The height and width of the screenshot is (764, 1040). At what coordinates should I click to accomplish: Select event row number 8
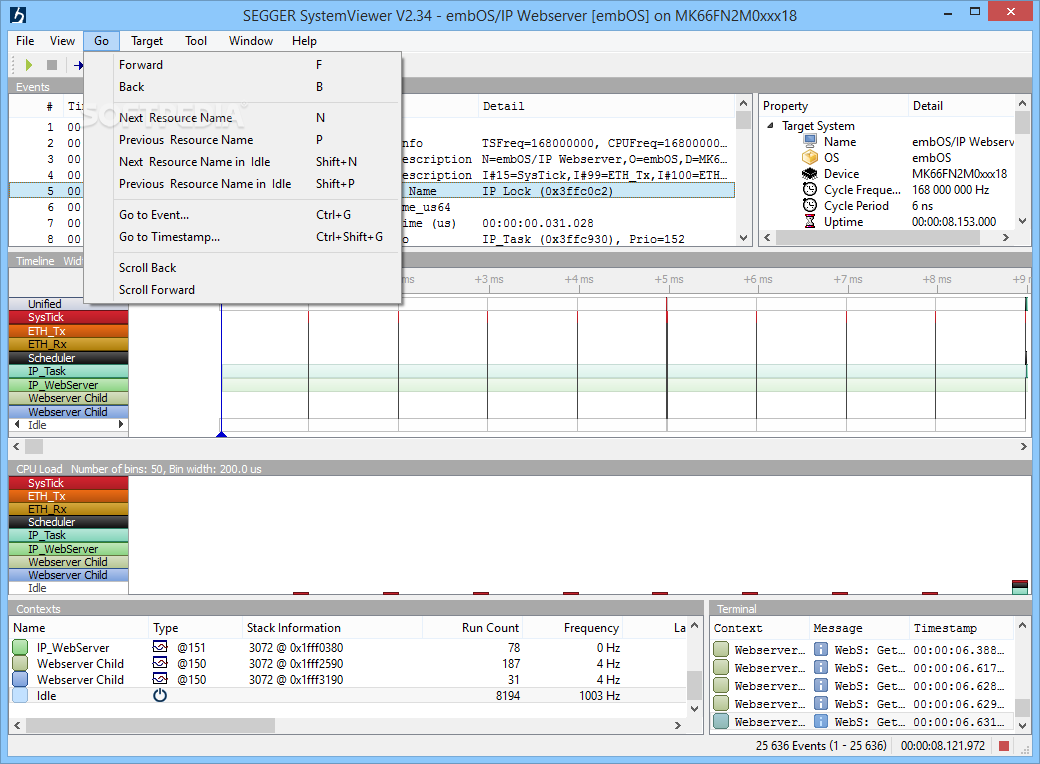pyautogui.click(x=371, y=239)
